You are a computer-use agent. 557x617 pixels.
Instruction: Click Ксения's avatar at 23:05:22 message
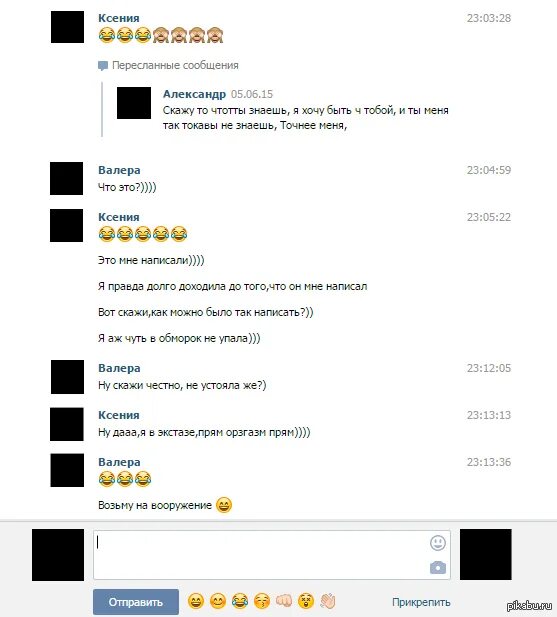(x=66, y=225)
